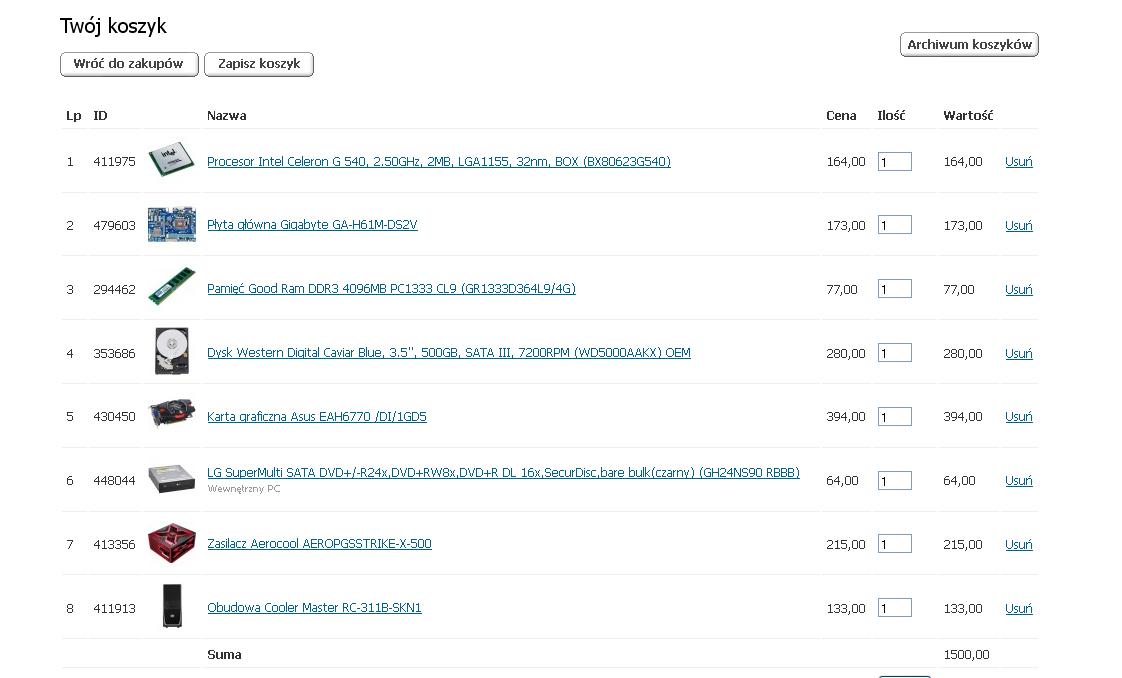Remove Cooler Master case with Usuń
Viewport: 1122px width, 678px height.
coord(1018,609)
